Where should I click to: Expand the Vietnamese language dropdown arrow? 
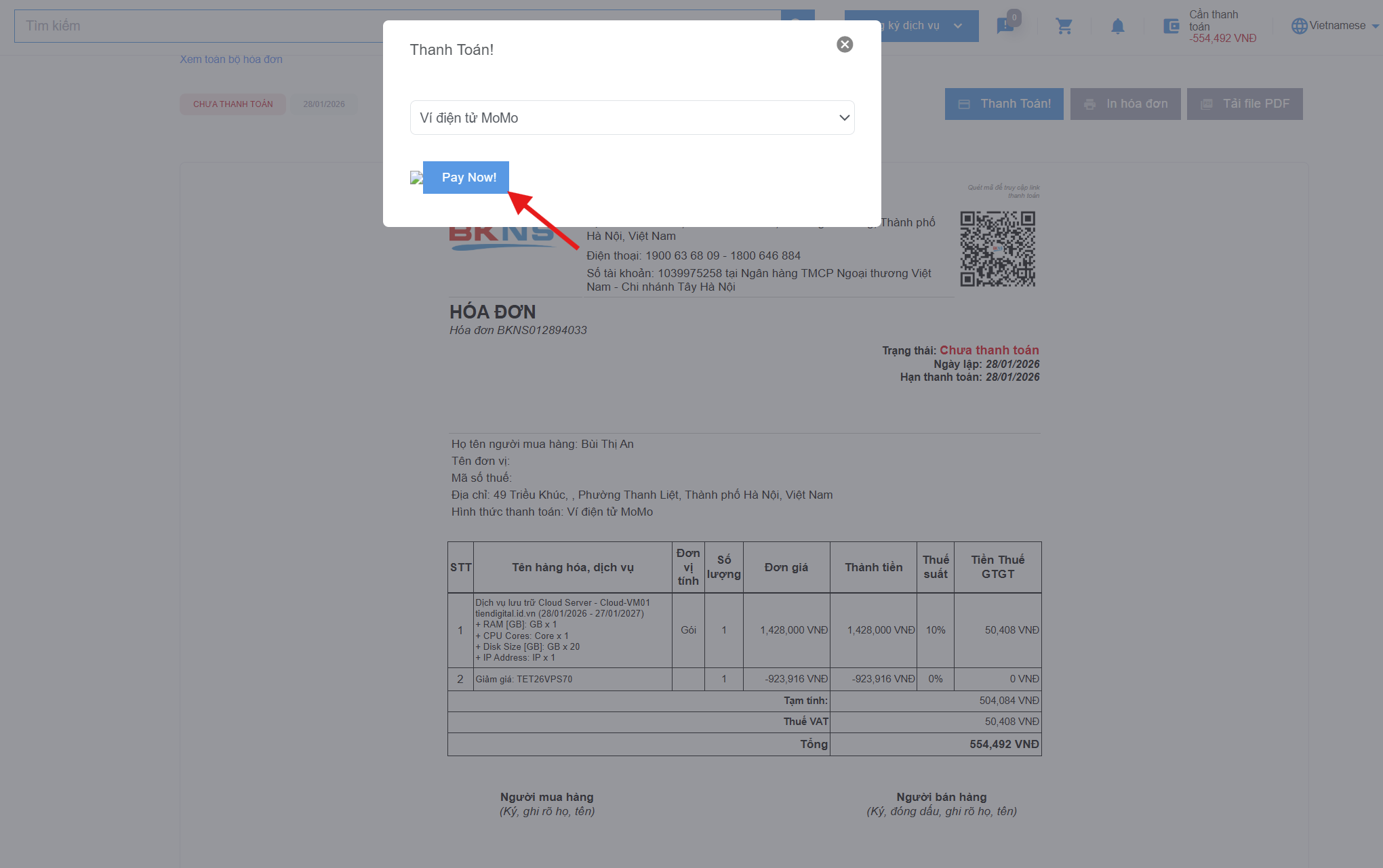click(1375, 26)
